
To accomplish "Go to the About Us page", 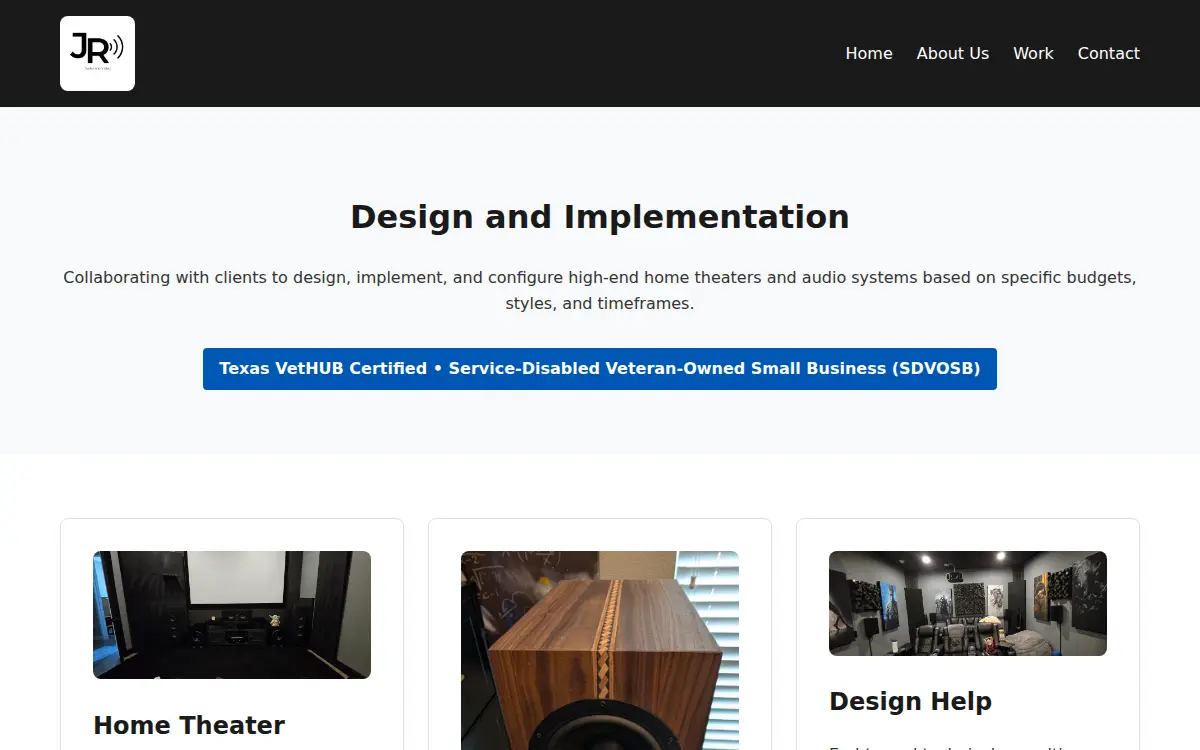I will [x=953, y=53].
